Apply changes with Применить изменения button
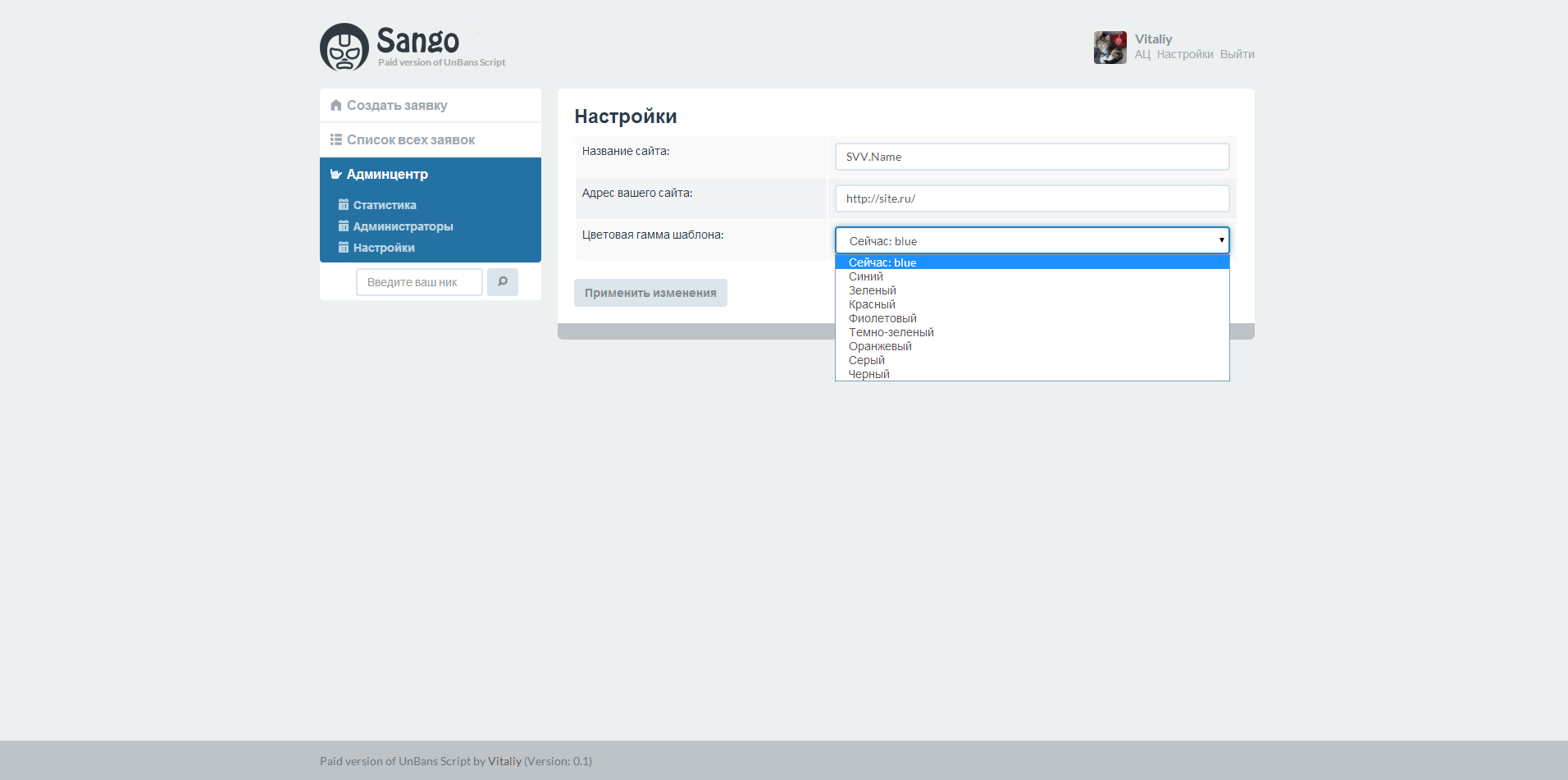The height and width of the screenshot is (780, 1568). [650, 293]
